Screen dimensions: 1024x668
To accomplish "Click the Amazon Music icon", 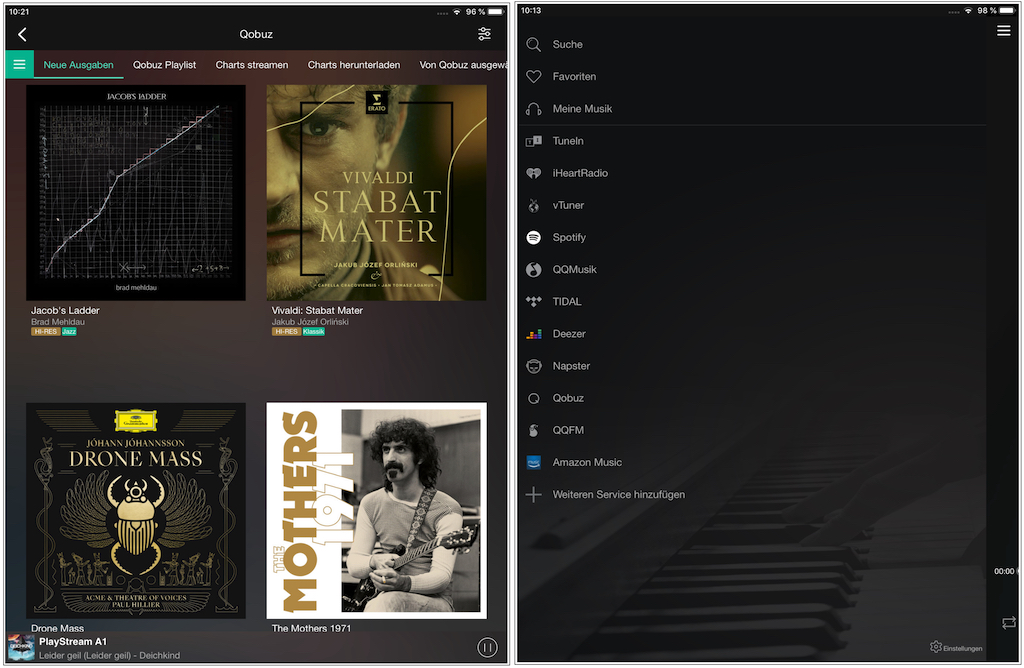I will [x=534, y=462].
